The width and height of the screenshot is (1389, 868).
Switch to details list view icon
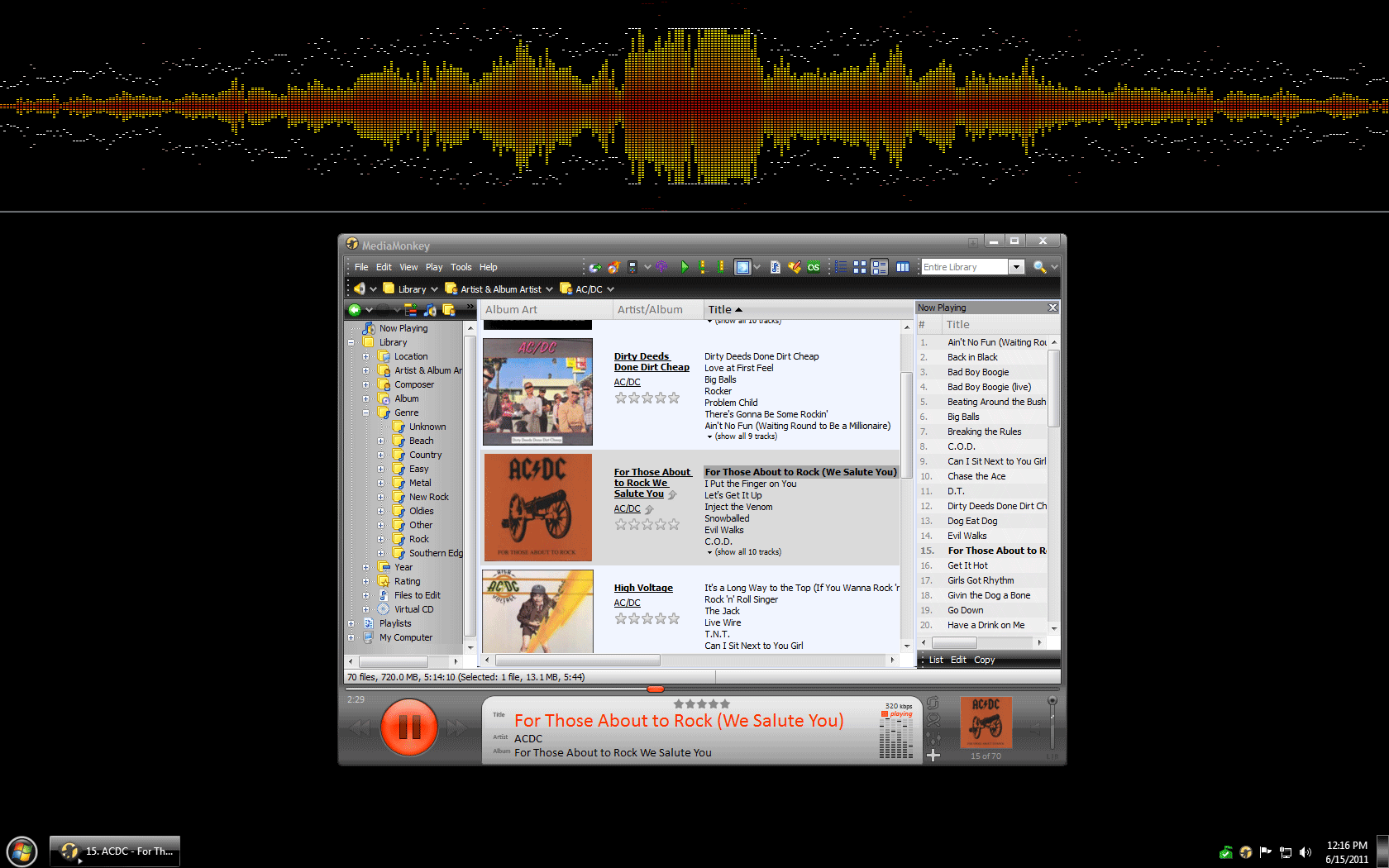[841, 267]
